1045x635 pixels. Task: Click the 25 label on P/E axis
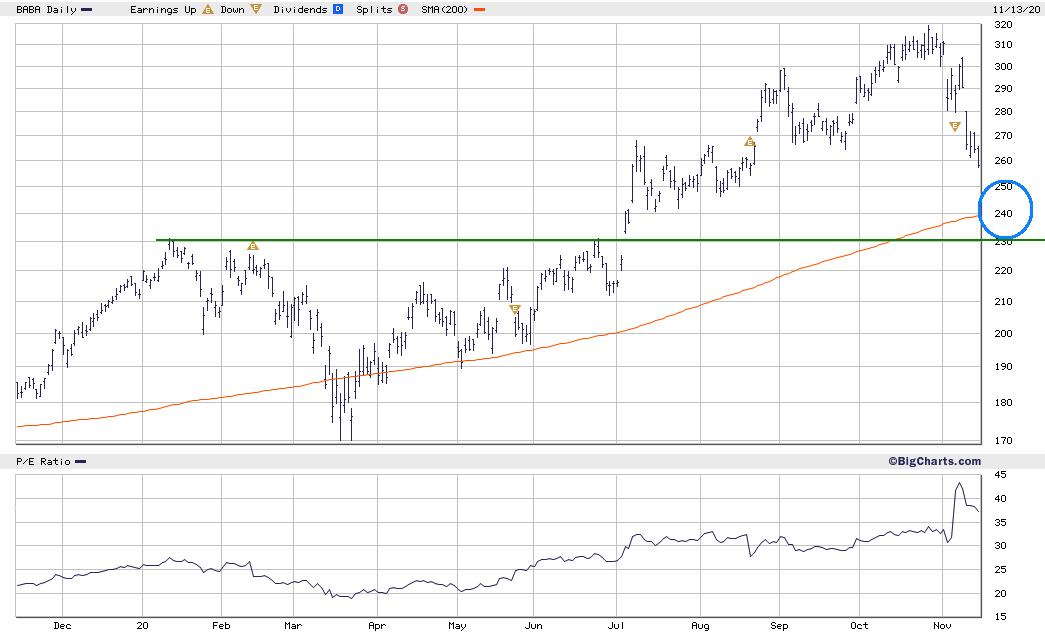(x=1000, y=570)
